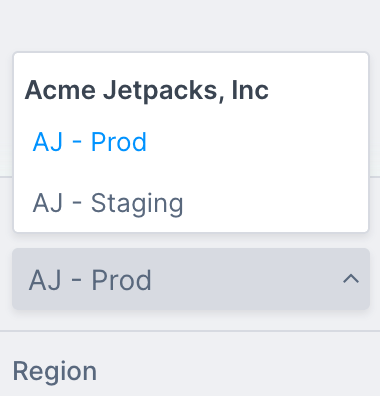Switch environment to AJ - Staging
The height and width of the screenshot is (396, 380).
tap(191, 202)
